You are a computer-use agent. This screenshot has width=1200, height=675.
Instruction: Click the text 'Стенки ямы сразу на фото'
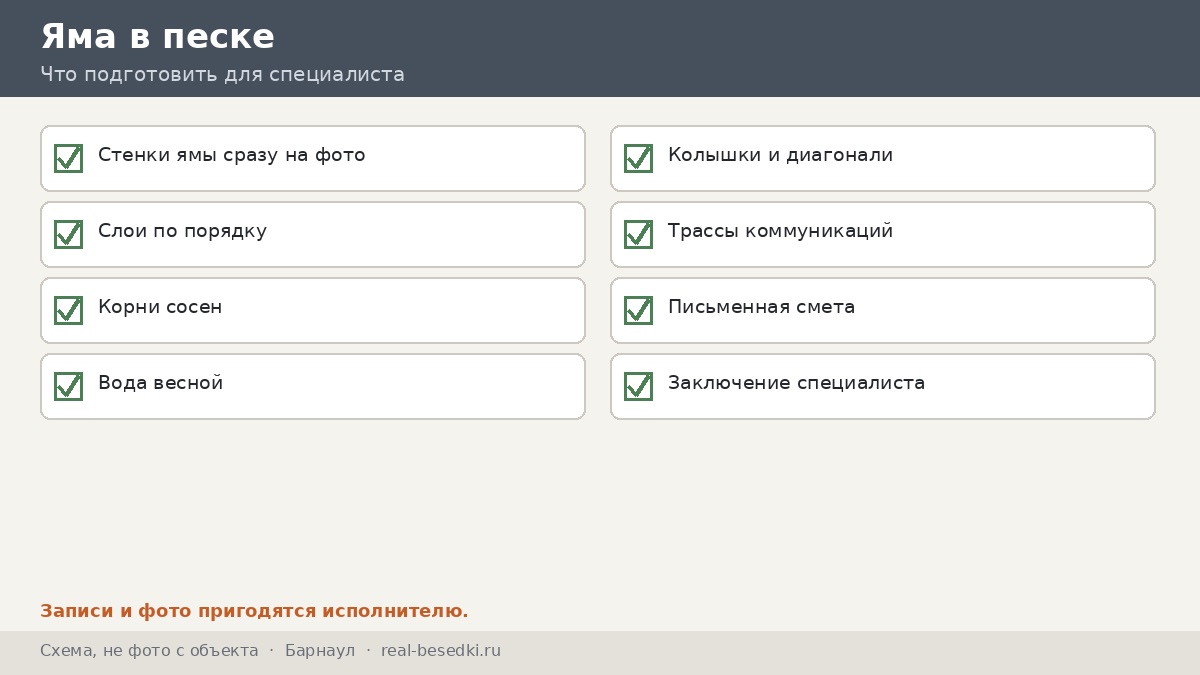(232, 155)
